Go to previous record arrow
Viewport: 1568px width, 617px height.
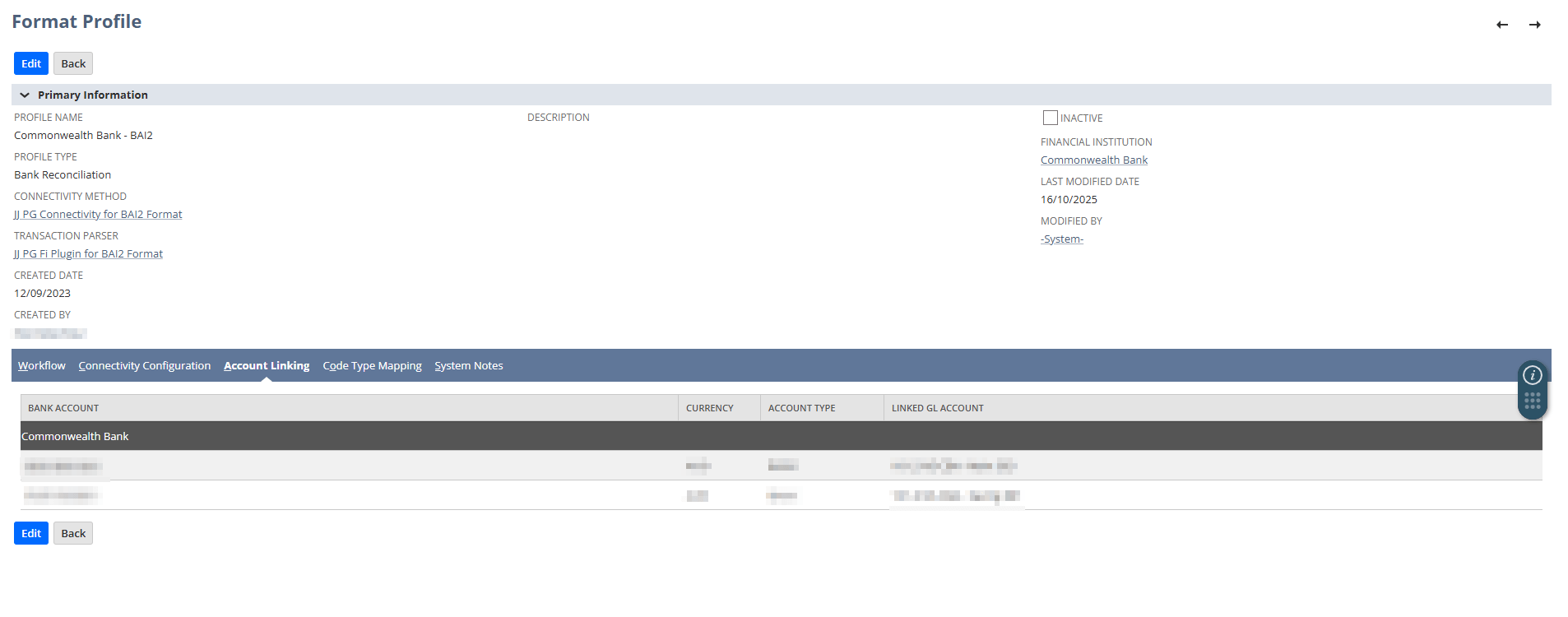(1502, 25)
